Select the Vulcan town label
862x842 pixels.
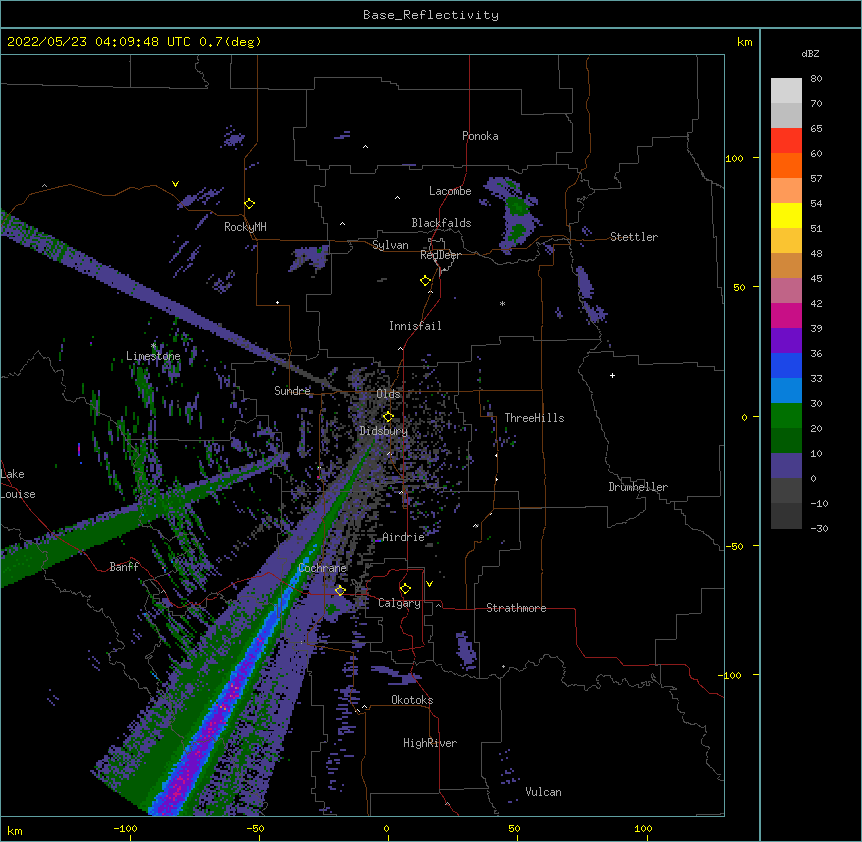point(543,792)
